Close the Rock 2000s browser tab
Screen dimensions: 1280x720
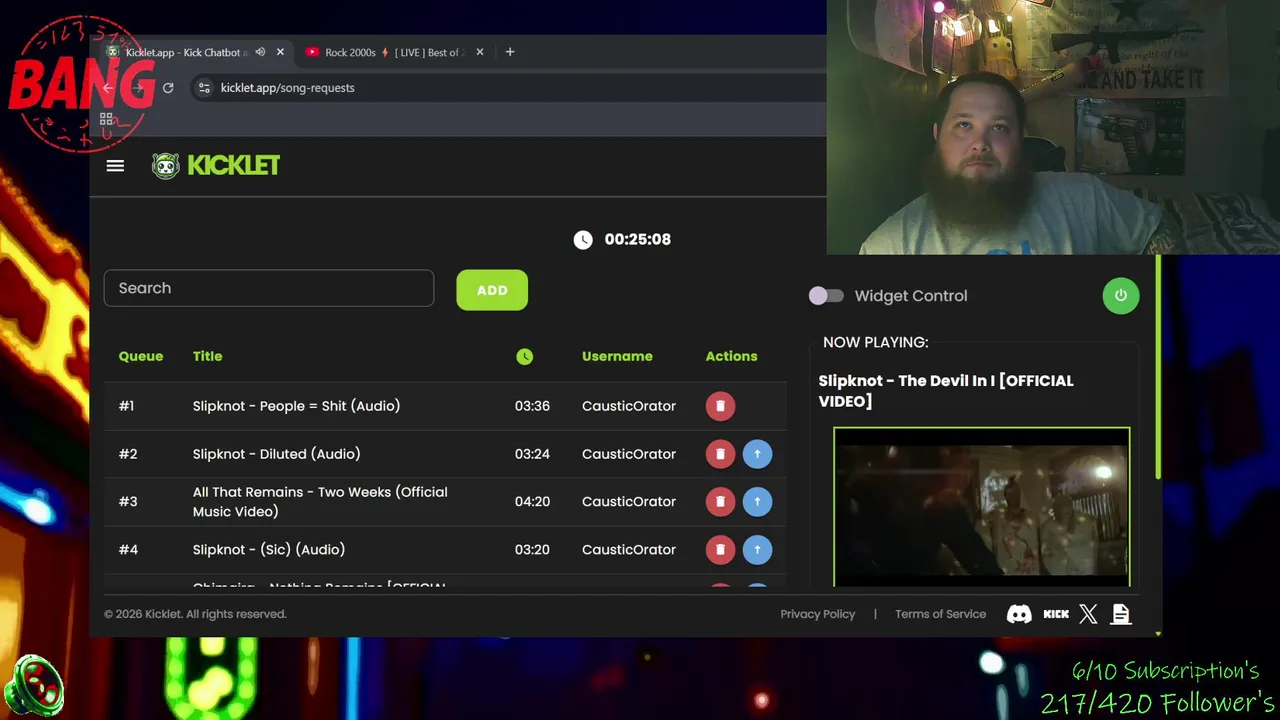479,52
